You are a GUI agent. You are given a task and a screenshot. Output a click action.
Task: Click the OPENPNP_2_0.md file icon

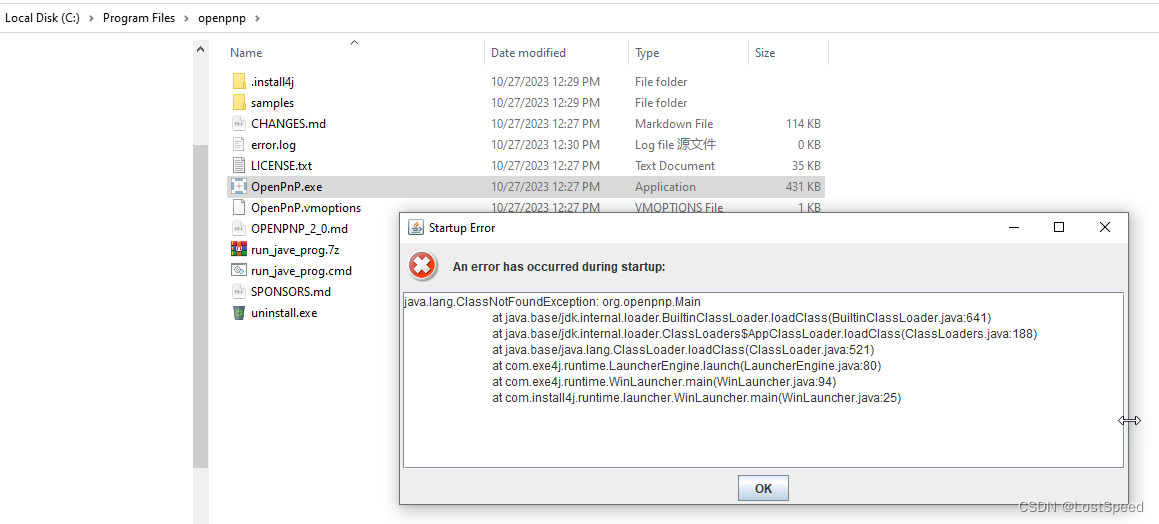239,228
